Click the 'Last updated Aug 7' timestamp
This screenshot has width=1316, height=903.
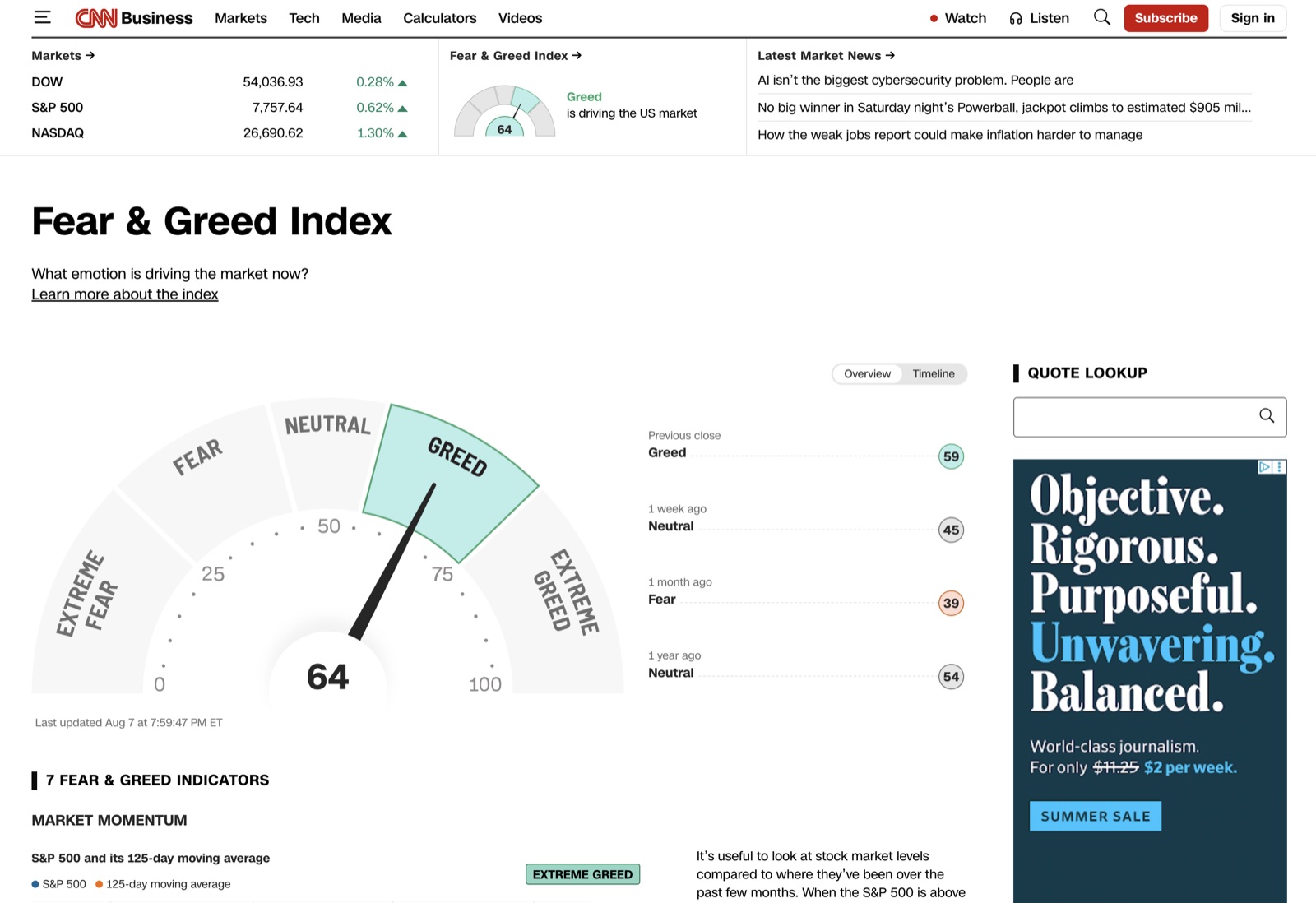click(129, 722)
